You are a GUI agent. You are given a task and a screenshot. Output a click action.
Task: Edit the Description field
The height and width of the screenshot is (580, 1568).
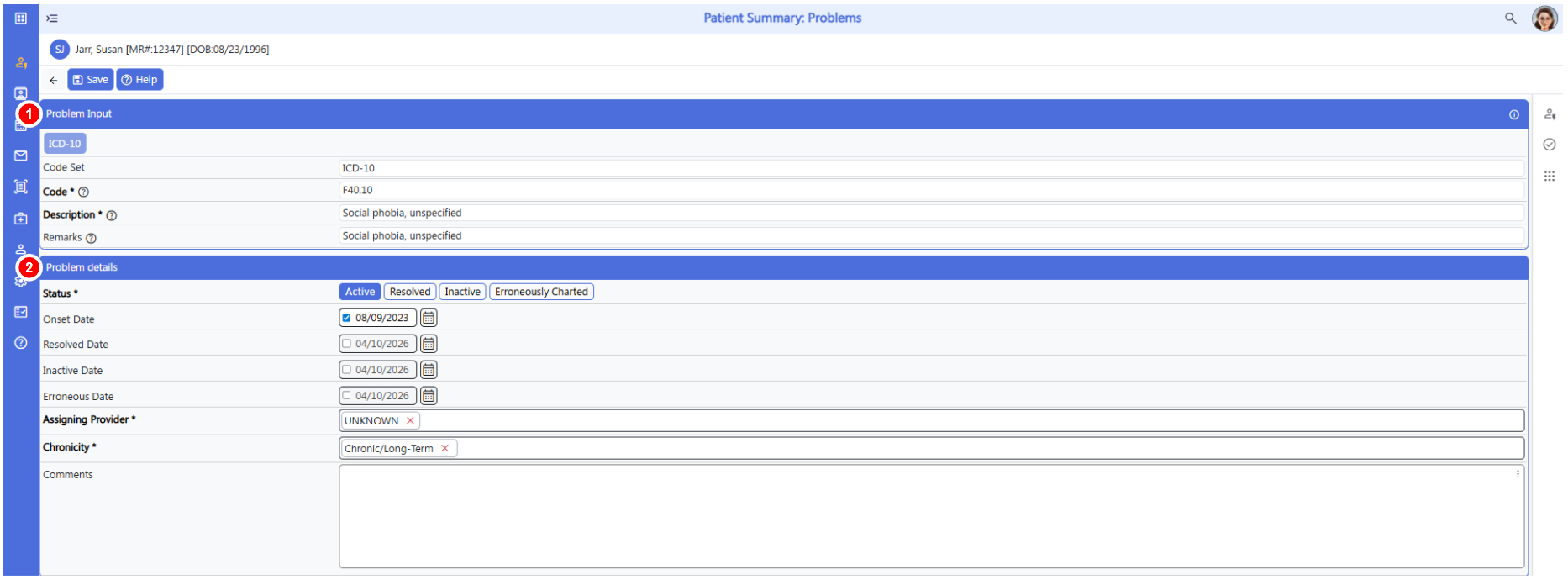point(931,214)
